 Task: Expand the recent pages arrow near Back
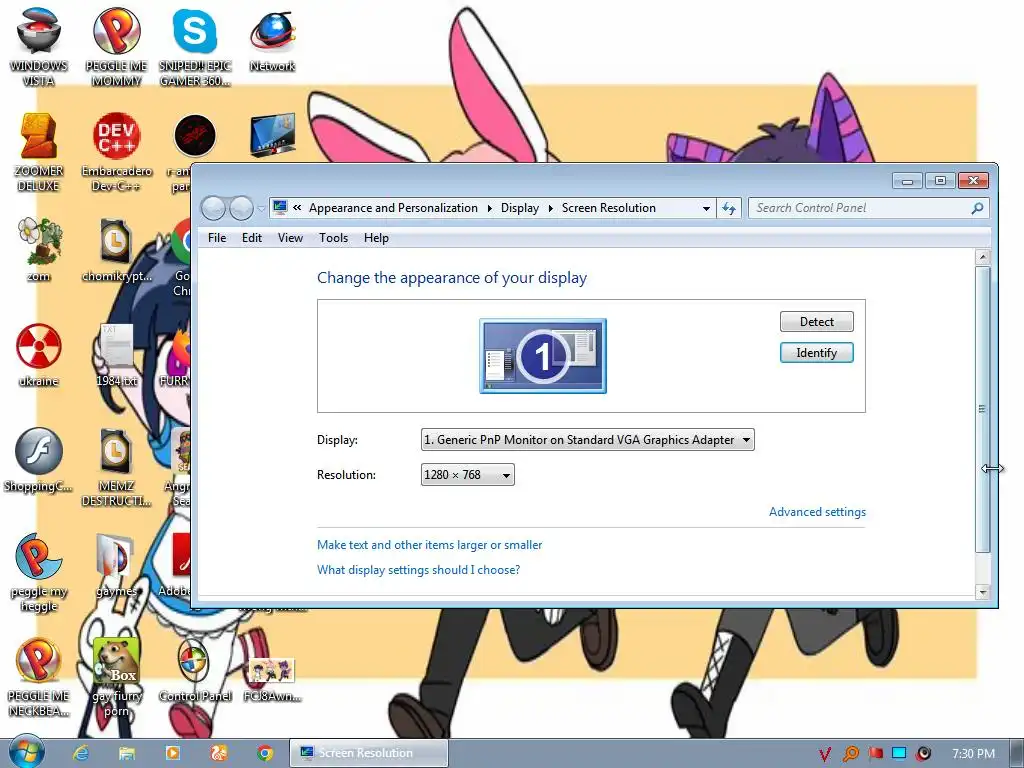click(261, 209)
